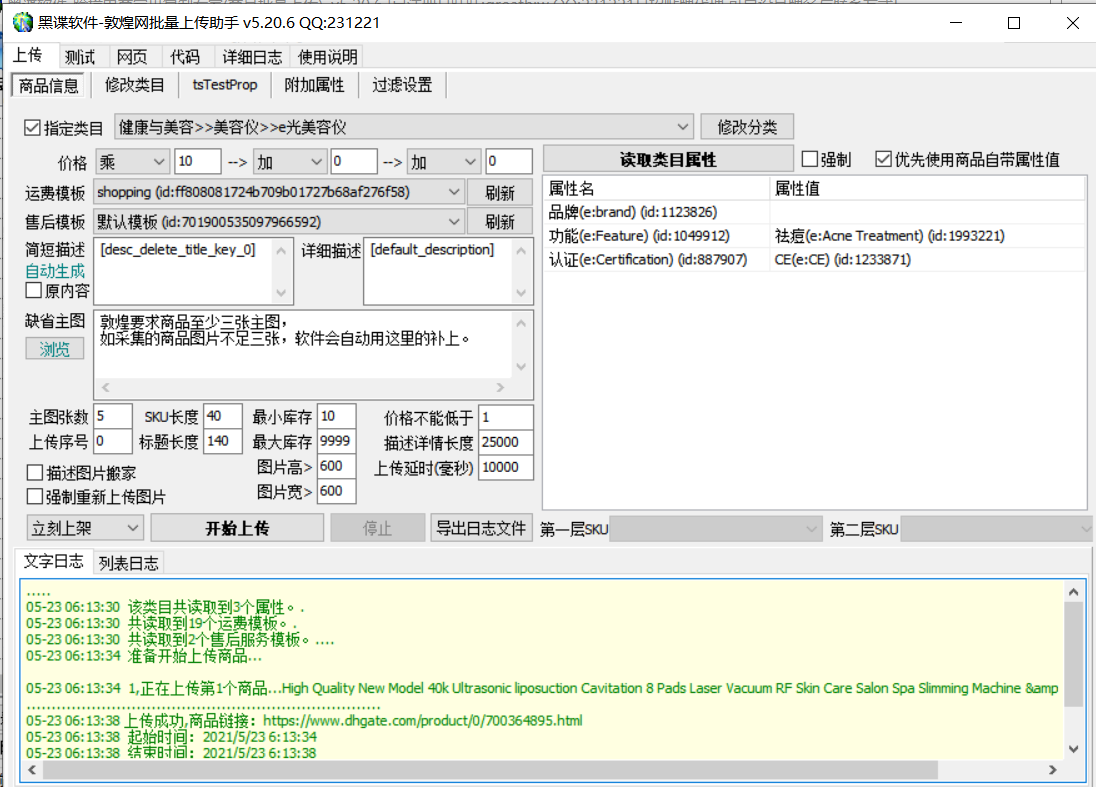Screen dimensions: 1096x787
Task: Open the 立刻上架 dropdown
Action: [85, 528]
